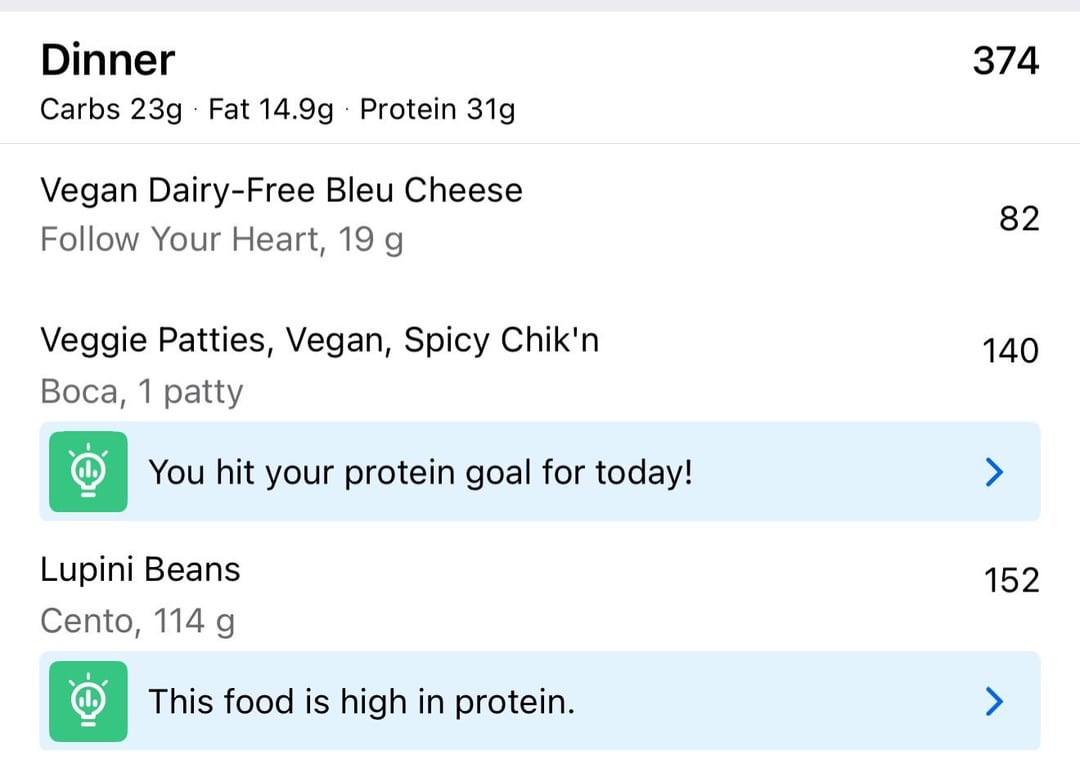Select the Fat 14.9g macro label

[x=271, y=109]
